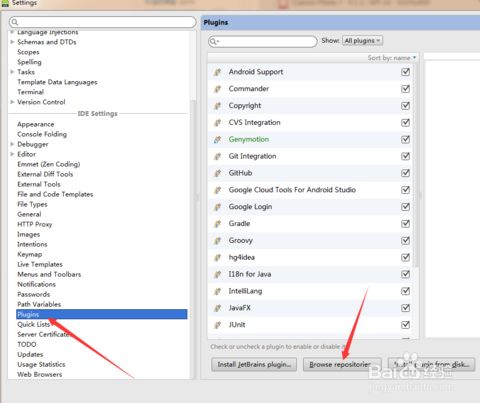Viewport: 480px width, 403px height.
Task: Click Browse repositories button
Action: coord(342,365)
